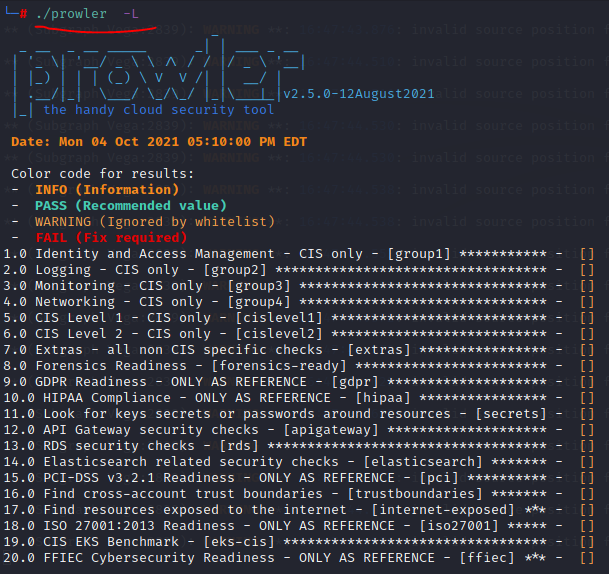
Task: Click 'WARNING (Ignored by whitelist)' legend line
Action: [x=155, y=222]
